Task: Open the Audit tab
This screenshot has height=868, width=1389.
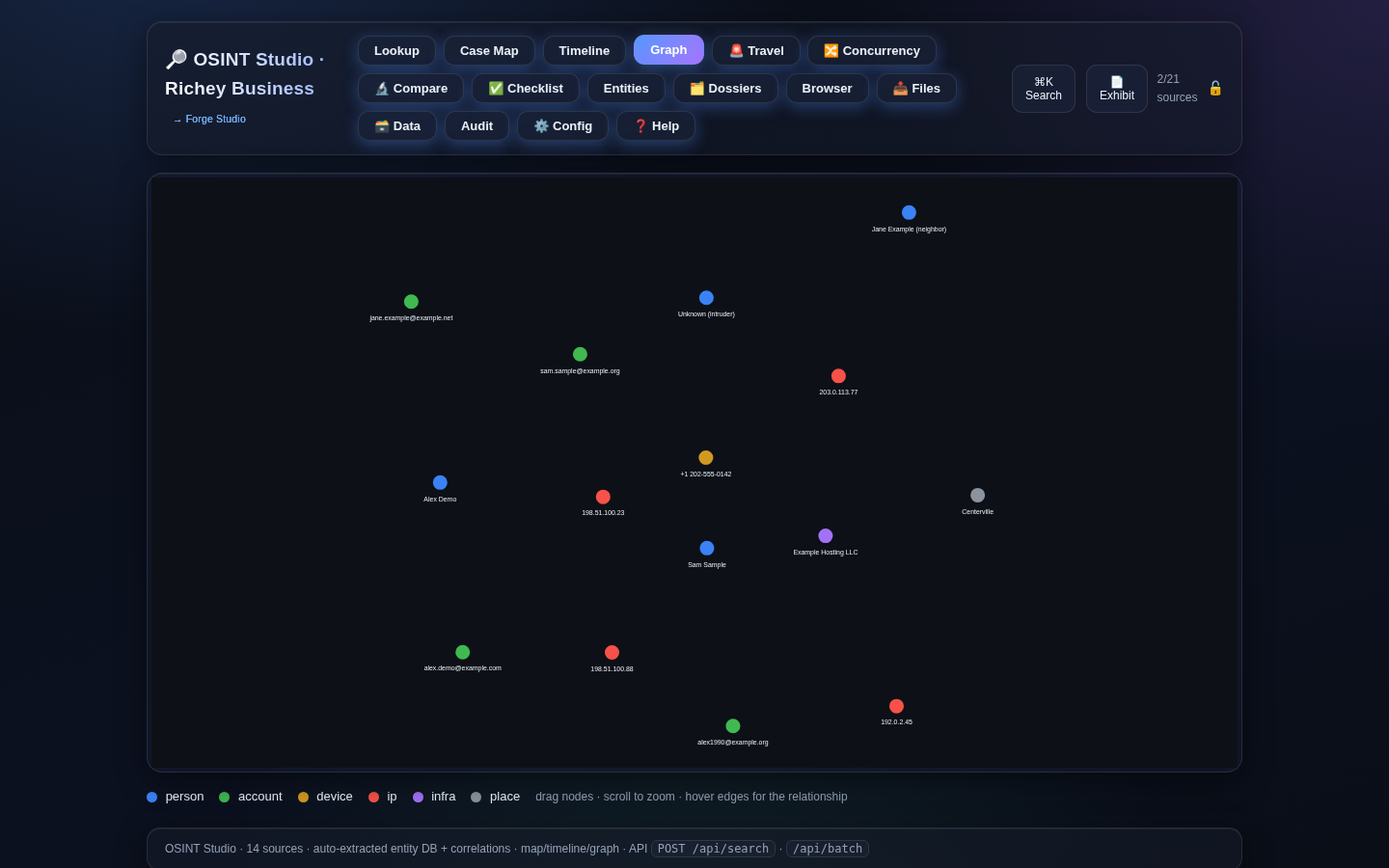Action: 477,126
